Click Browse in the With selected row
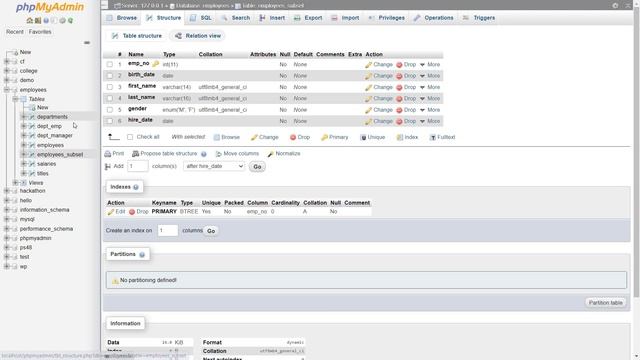 (227, 137)
